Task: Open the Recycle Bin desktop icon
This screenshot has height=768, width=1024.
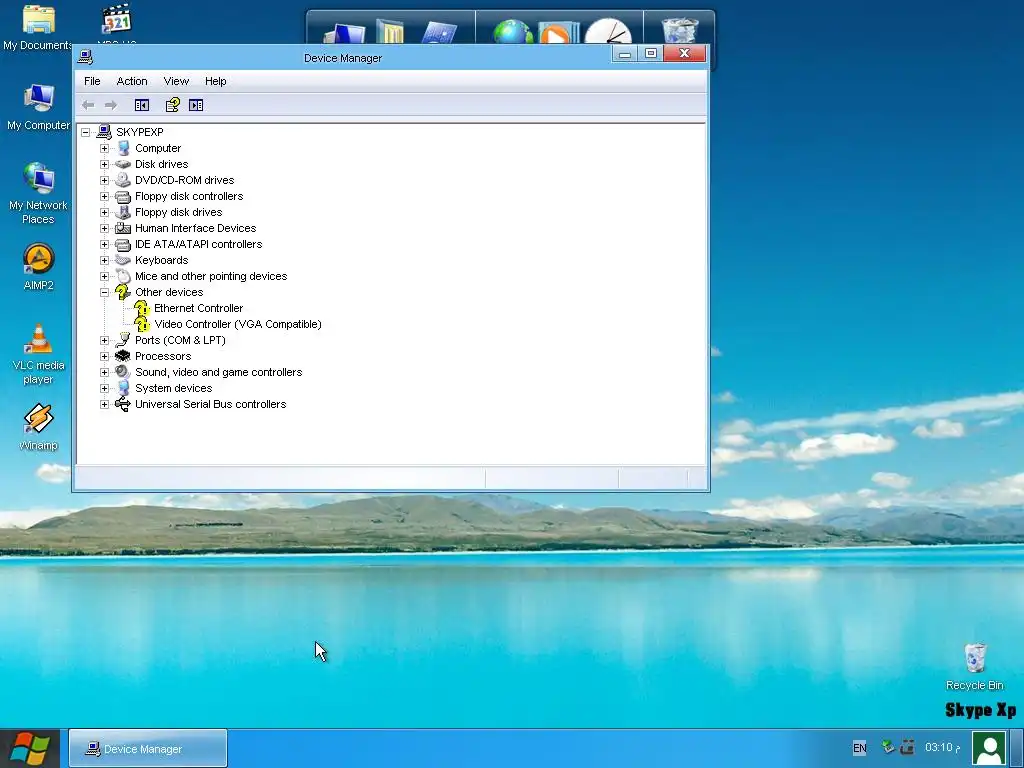Action: pyautogui.click(x=975, y=666)
